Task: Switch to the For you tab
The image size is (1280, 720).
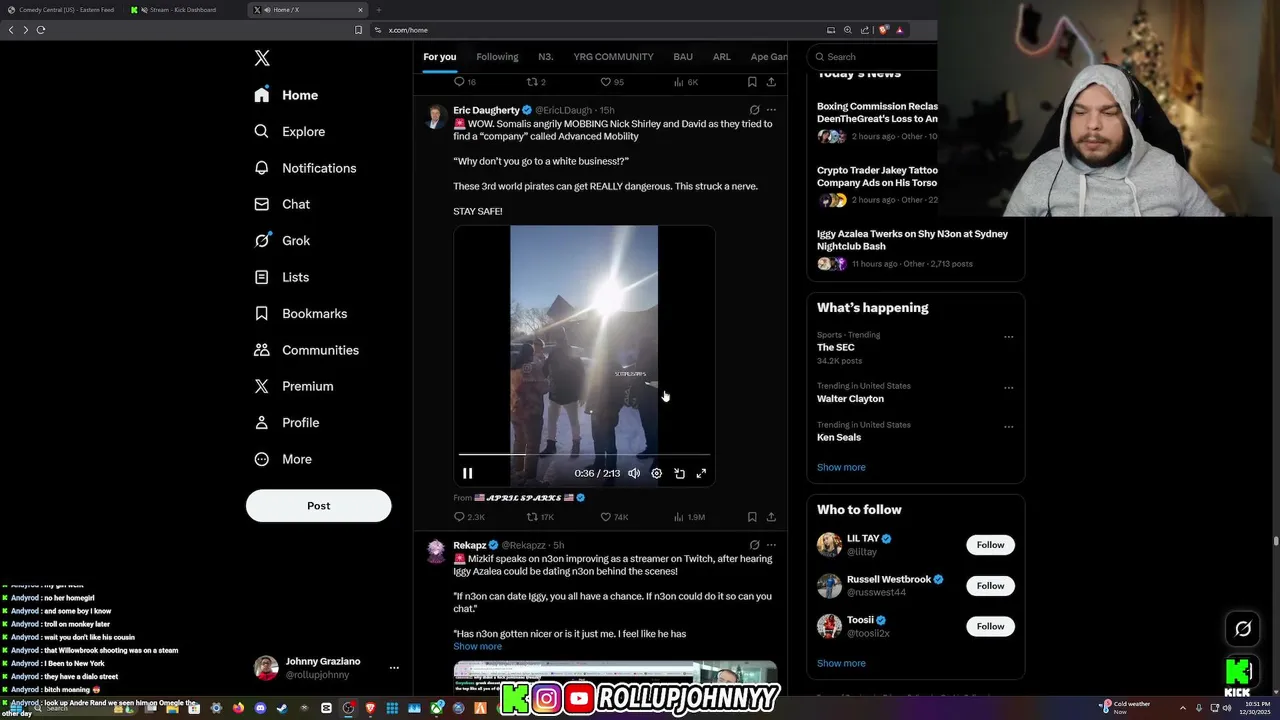Action: (x=439, y=57)
